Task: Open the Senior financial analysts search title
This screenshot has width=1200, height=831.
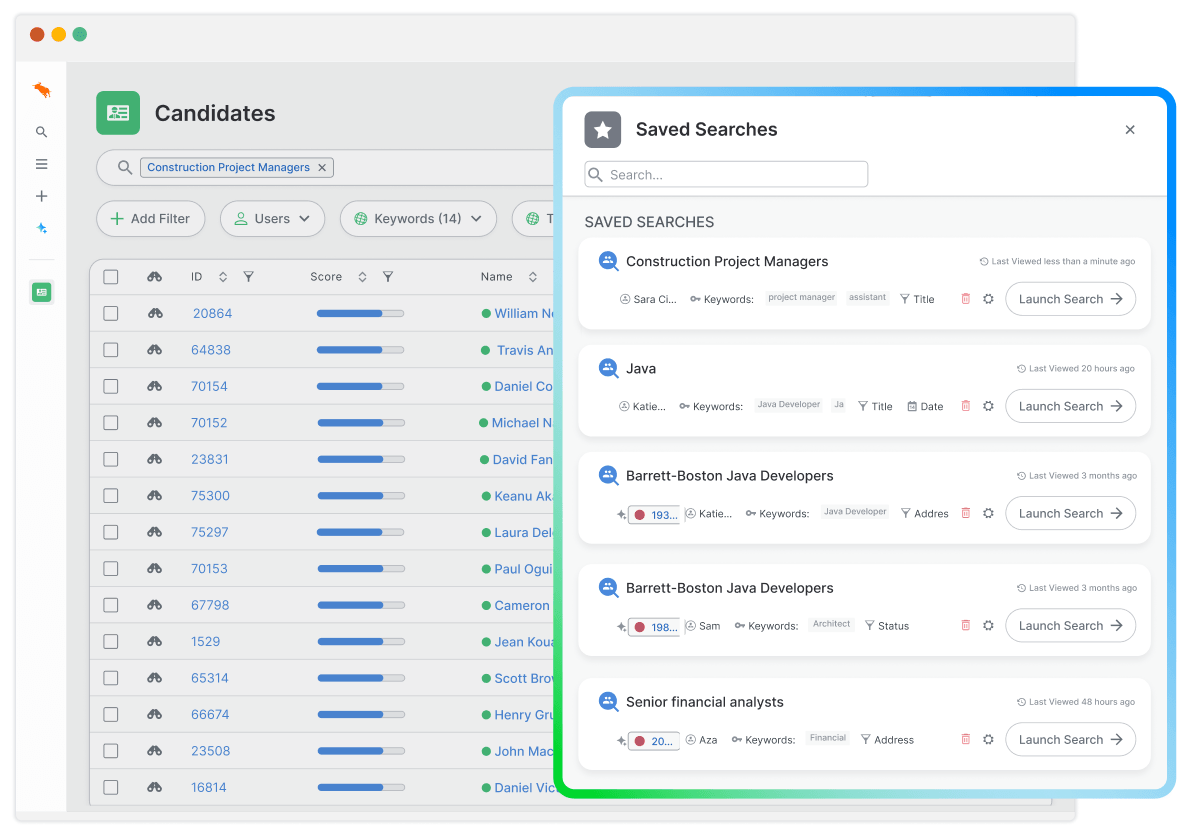Action: [705, 702]
